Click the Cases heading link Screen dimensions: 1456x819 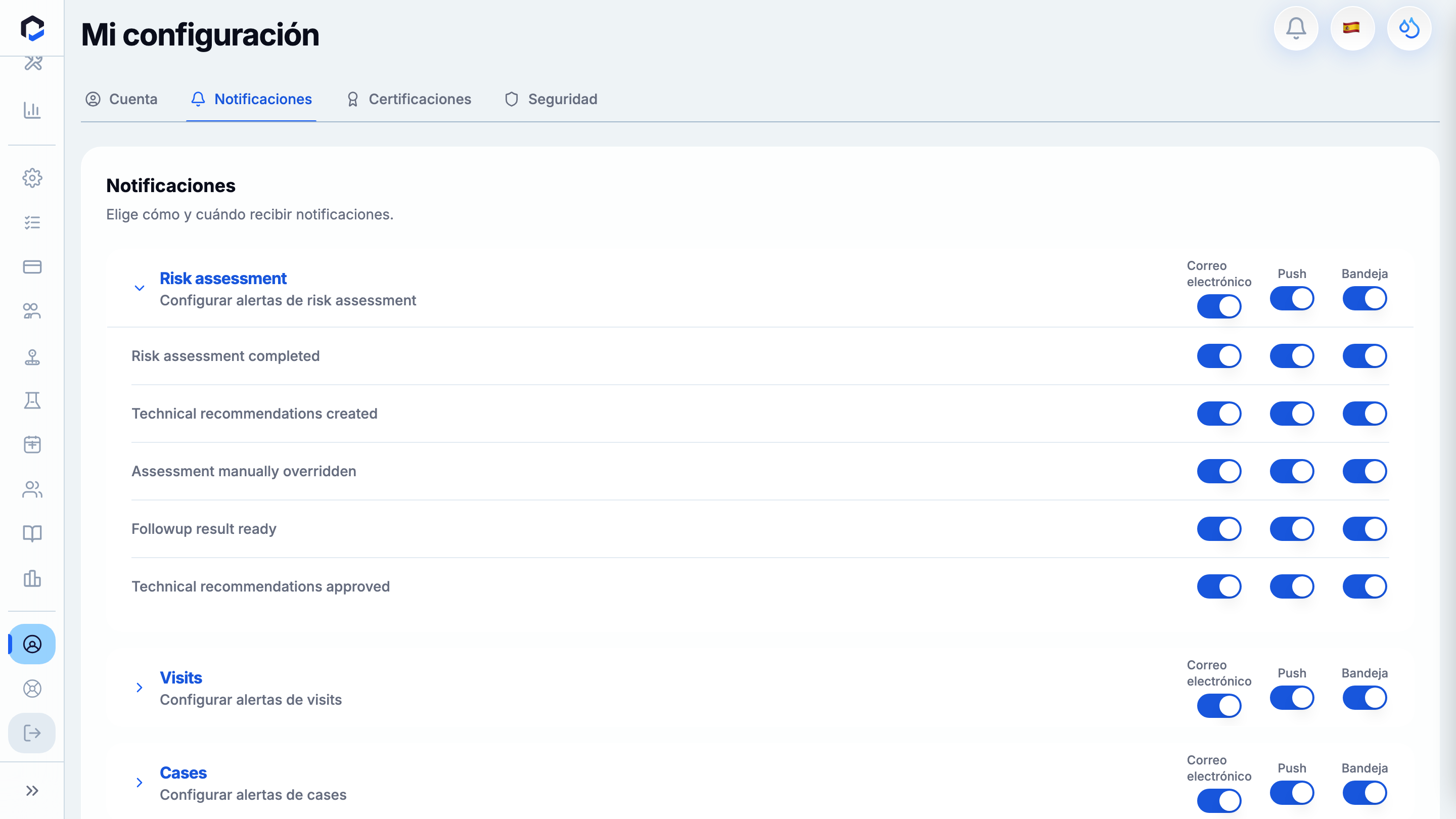(183, 772)
